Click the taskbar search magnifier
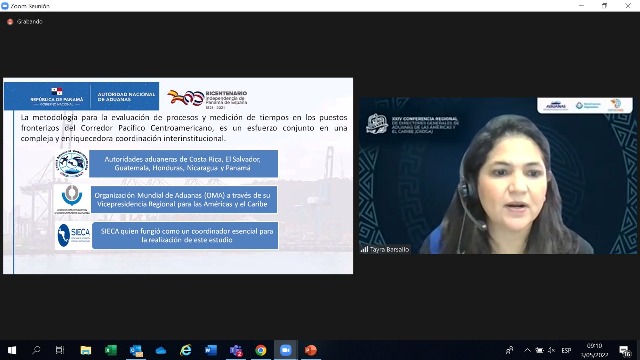The image size is (640, 360). [36, 350]
